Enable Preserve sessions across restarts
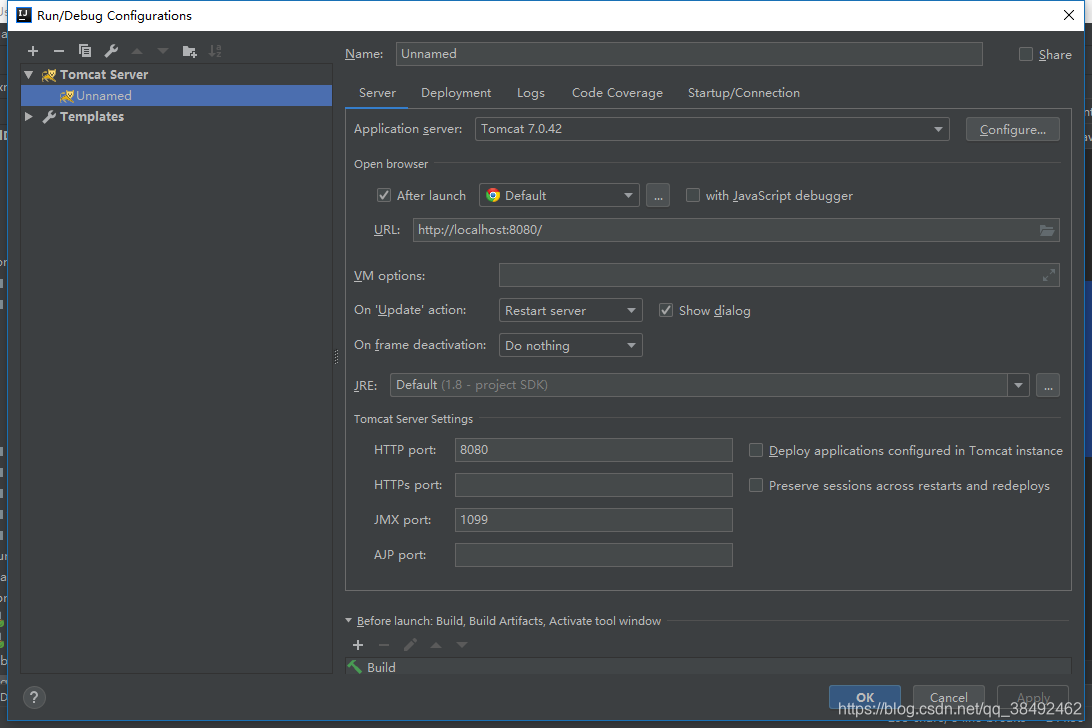Screen dimensions: 1092x728 pos(756,486)
